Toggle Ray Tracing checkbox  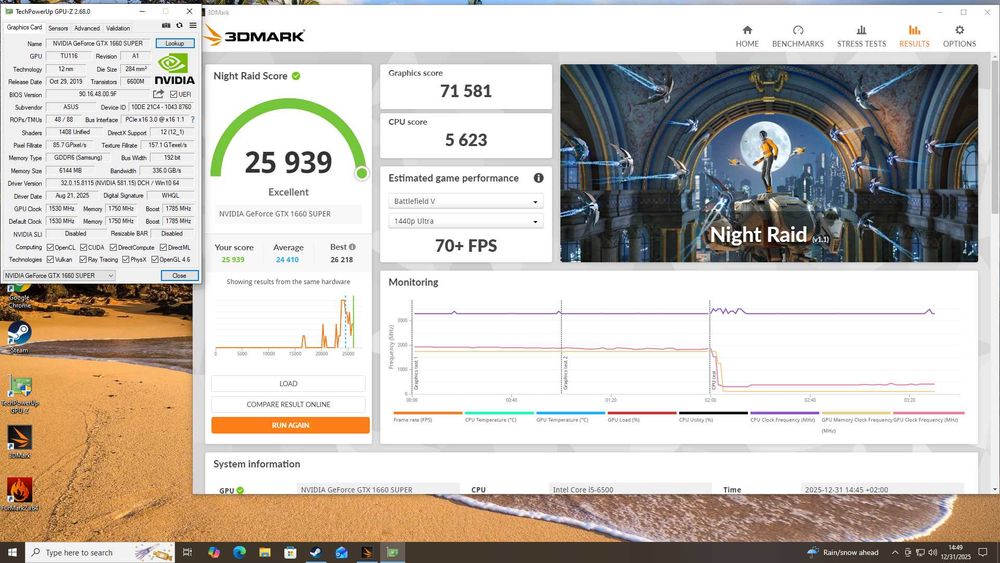[83, 260]
